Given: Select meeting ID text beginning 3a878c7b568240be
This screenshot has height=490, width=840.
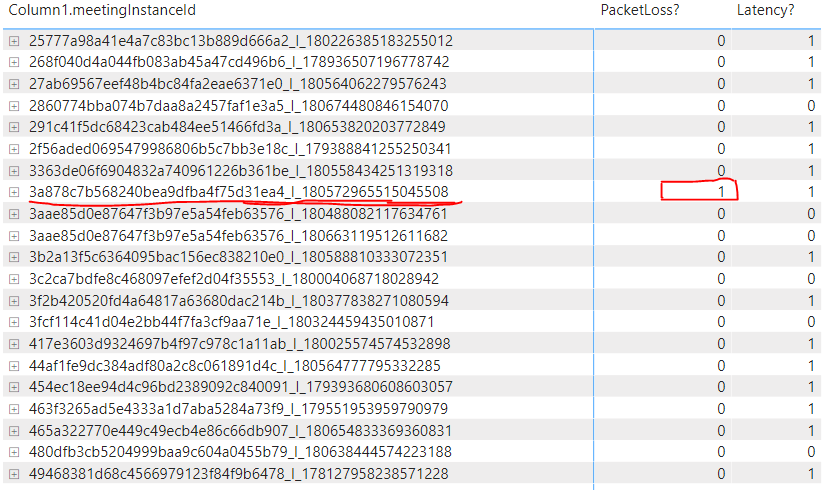Looking at the screenshot, I should point(238,192).
